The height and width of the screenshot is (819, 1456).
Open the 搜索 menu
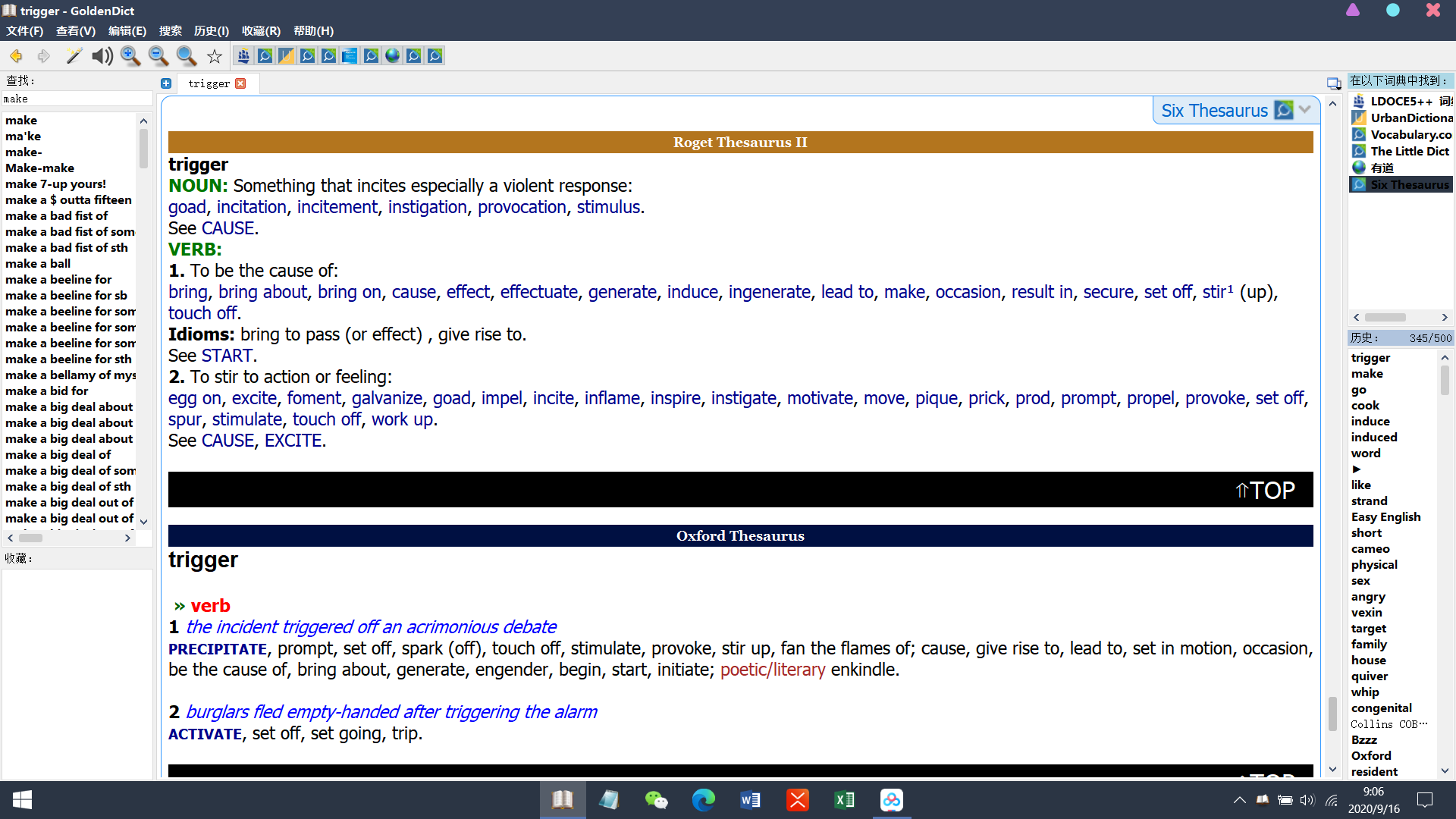171,31
